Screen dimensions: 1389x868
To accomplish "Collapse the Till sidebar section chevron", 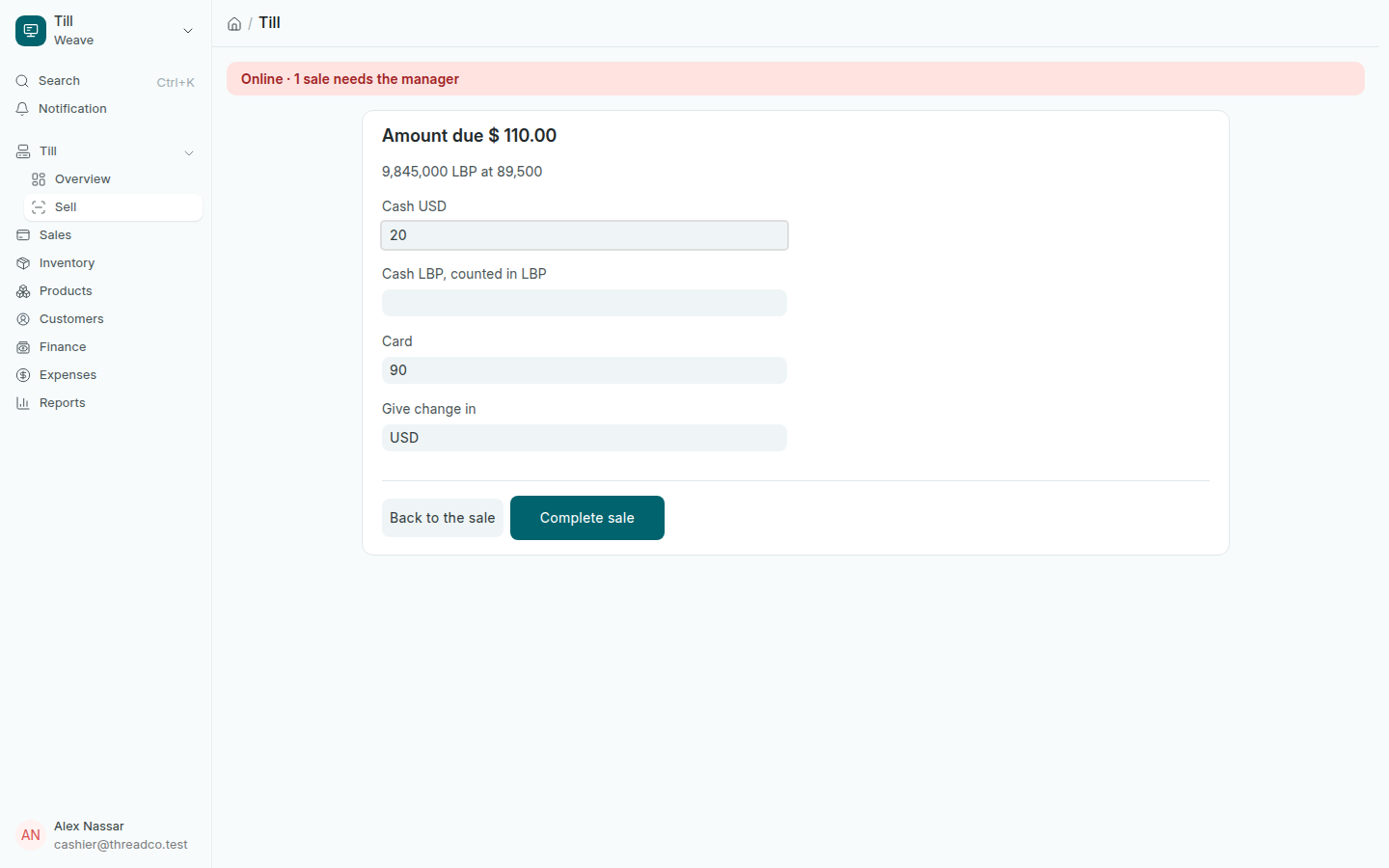I will [x=189, y=152].
